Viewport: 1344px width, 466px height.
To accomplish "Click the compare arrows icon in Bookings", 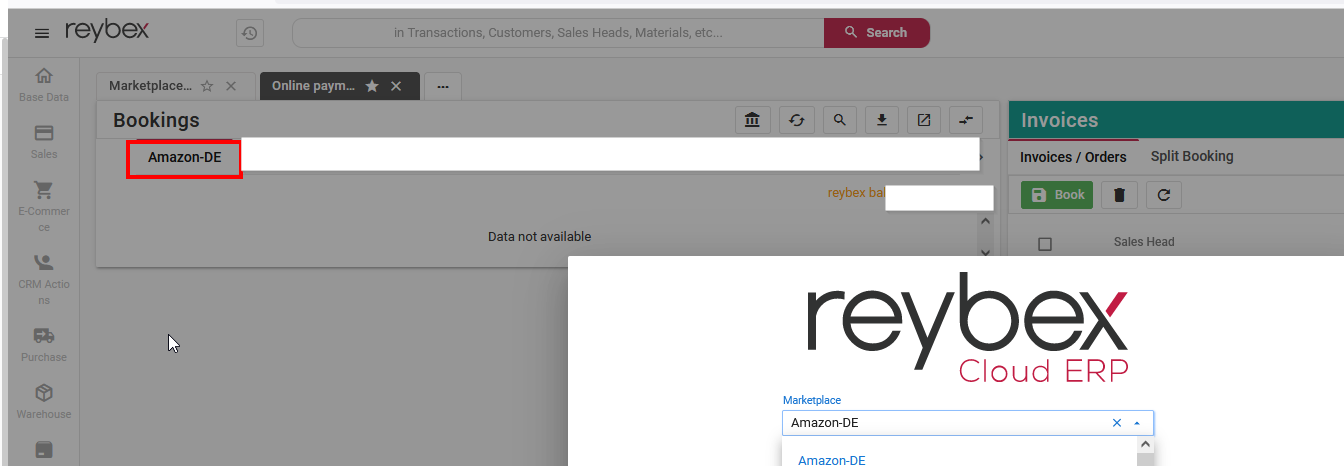I will [965, 120].
